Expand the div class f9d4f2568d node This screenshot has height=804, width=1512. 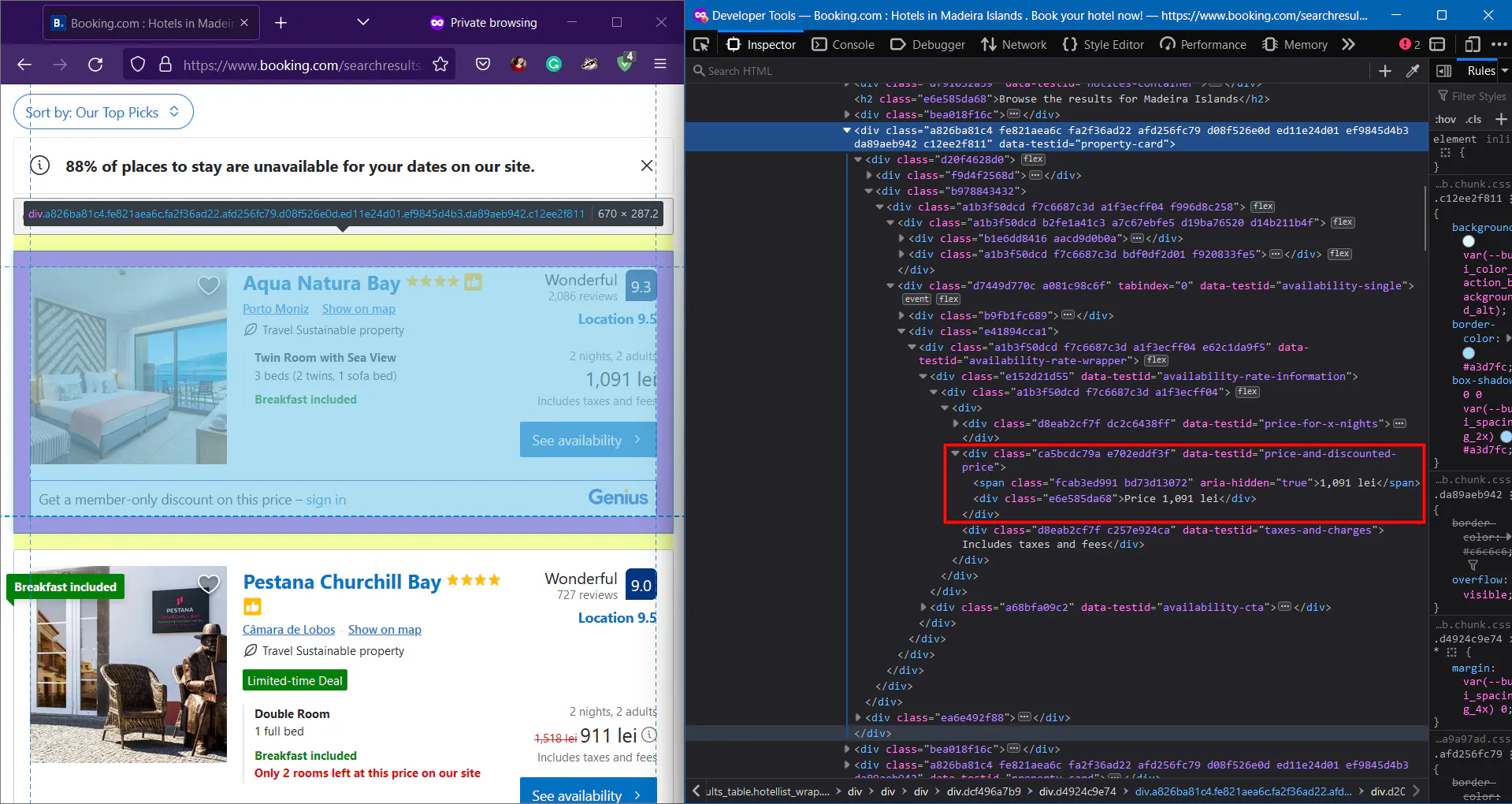869,175
